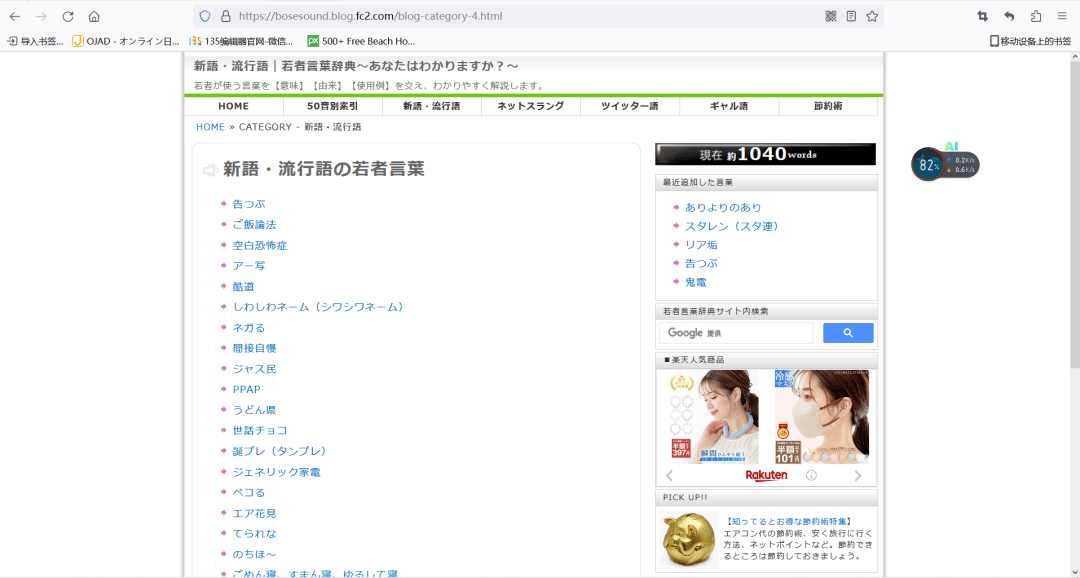Open the screenshot tool icon near the toolbar
The width and height of the screenshot is (1080, 578).
click(984, 16)
